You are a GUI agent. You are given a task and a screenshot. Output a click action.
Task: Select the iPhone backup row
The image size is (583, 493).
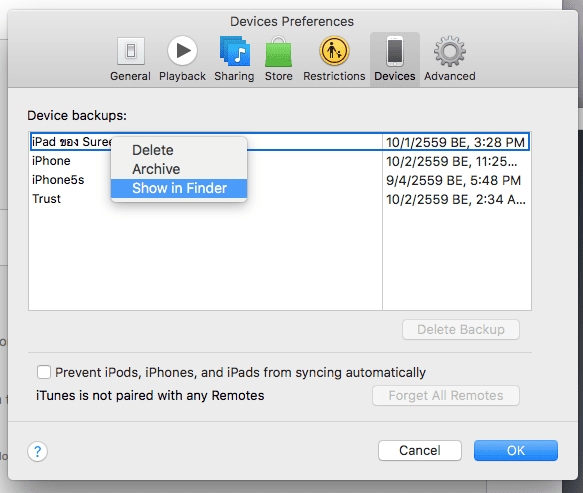point(280,161)
